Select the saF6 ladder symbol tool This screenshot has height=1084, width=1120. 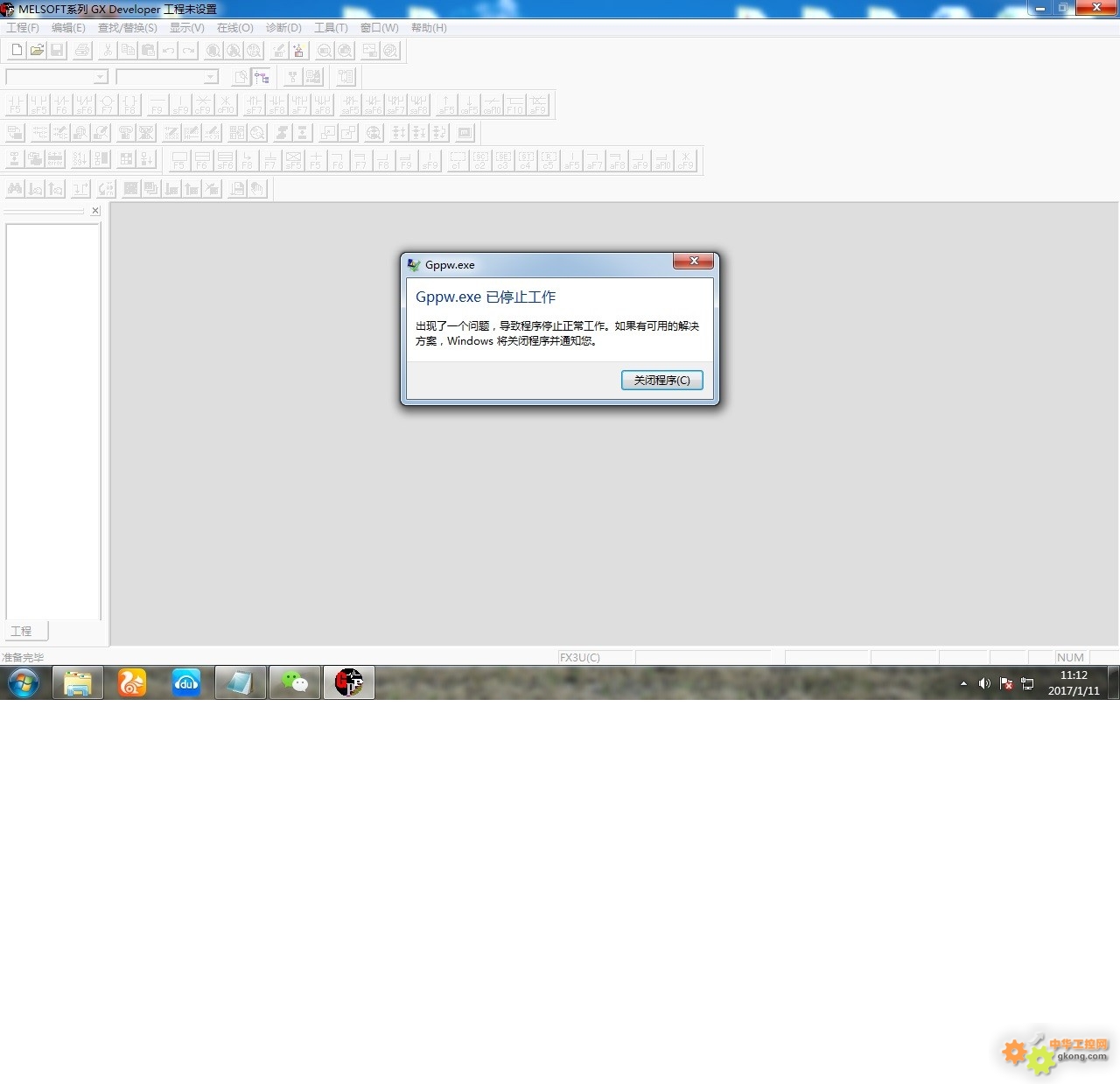tap(373, 105)
